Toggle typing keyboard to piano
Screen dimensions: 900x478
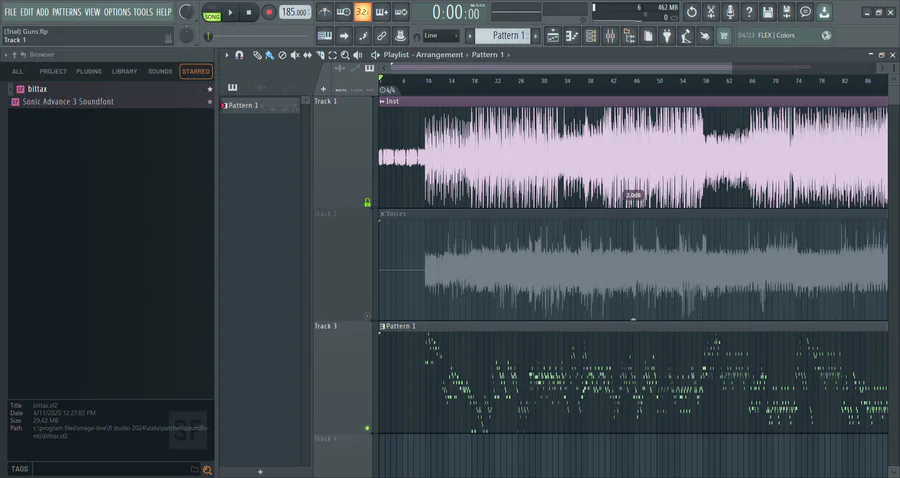324,36
